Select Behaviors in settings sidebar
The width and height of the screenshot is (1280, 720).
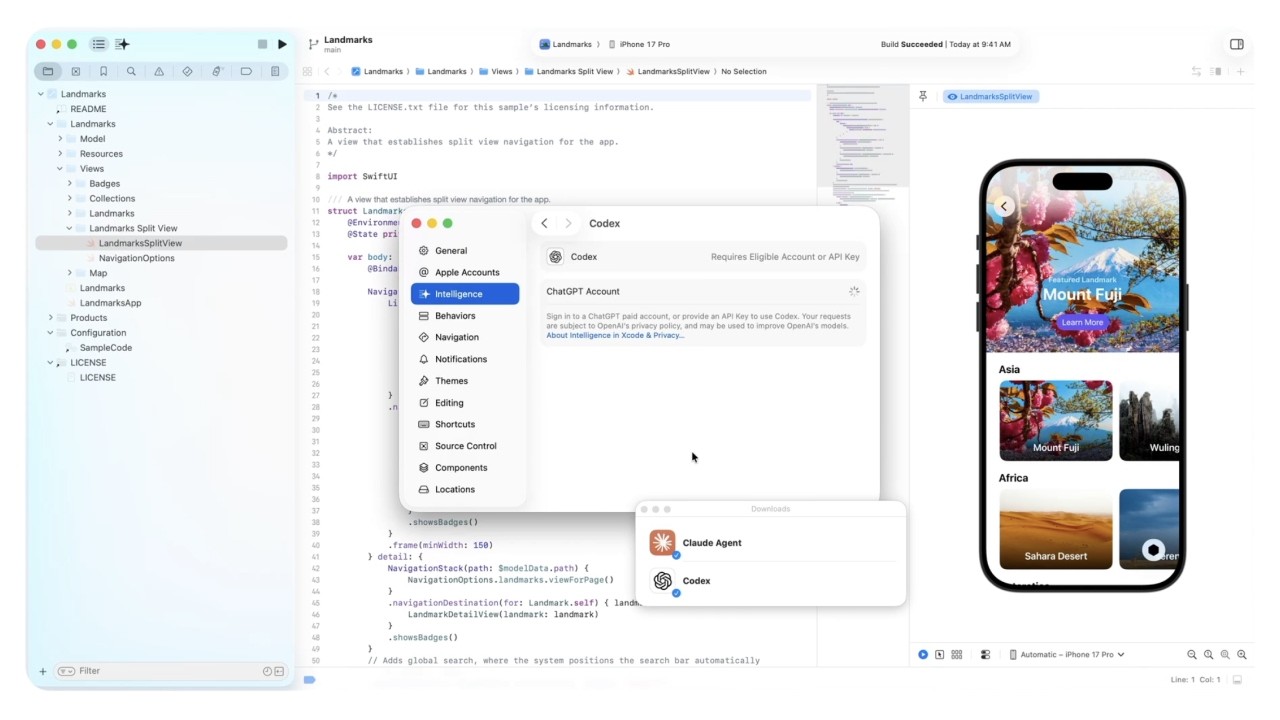click(x=465, y=316)
